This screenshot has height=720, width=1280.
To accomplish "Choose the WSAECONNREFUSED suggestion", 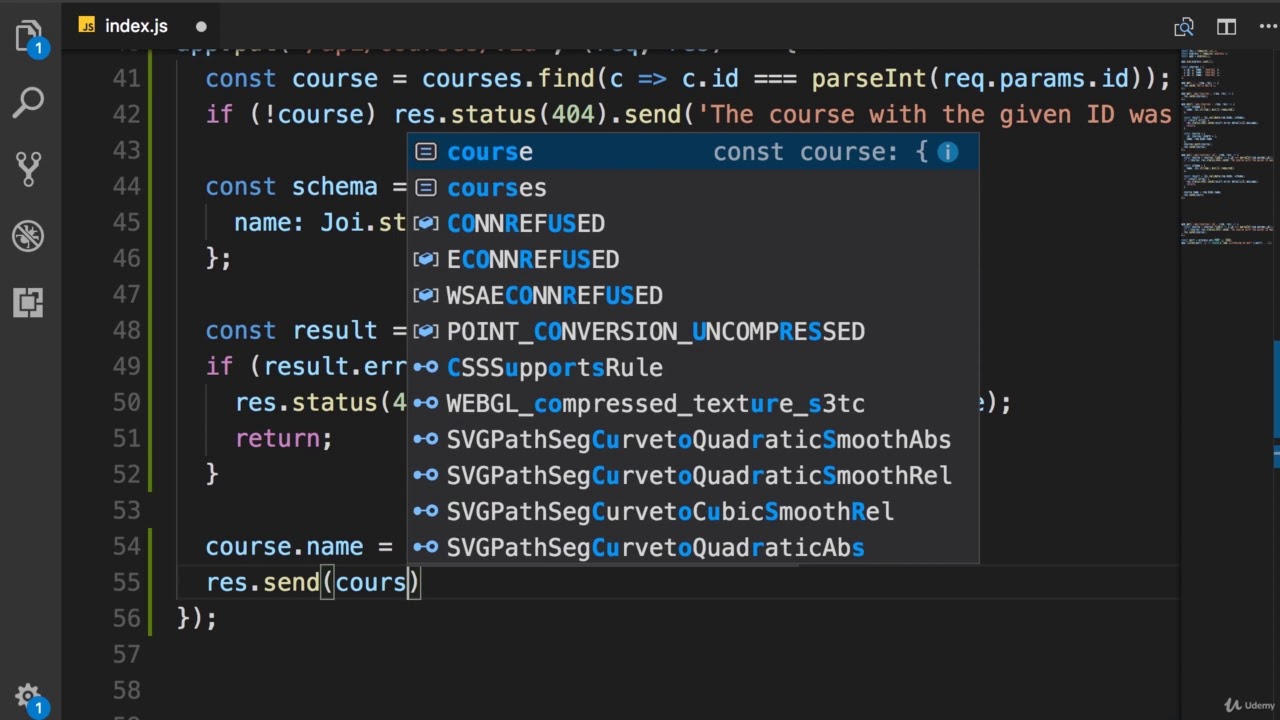I will 693,296.
